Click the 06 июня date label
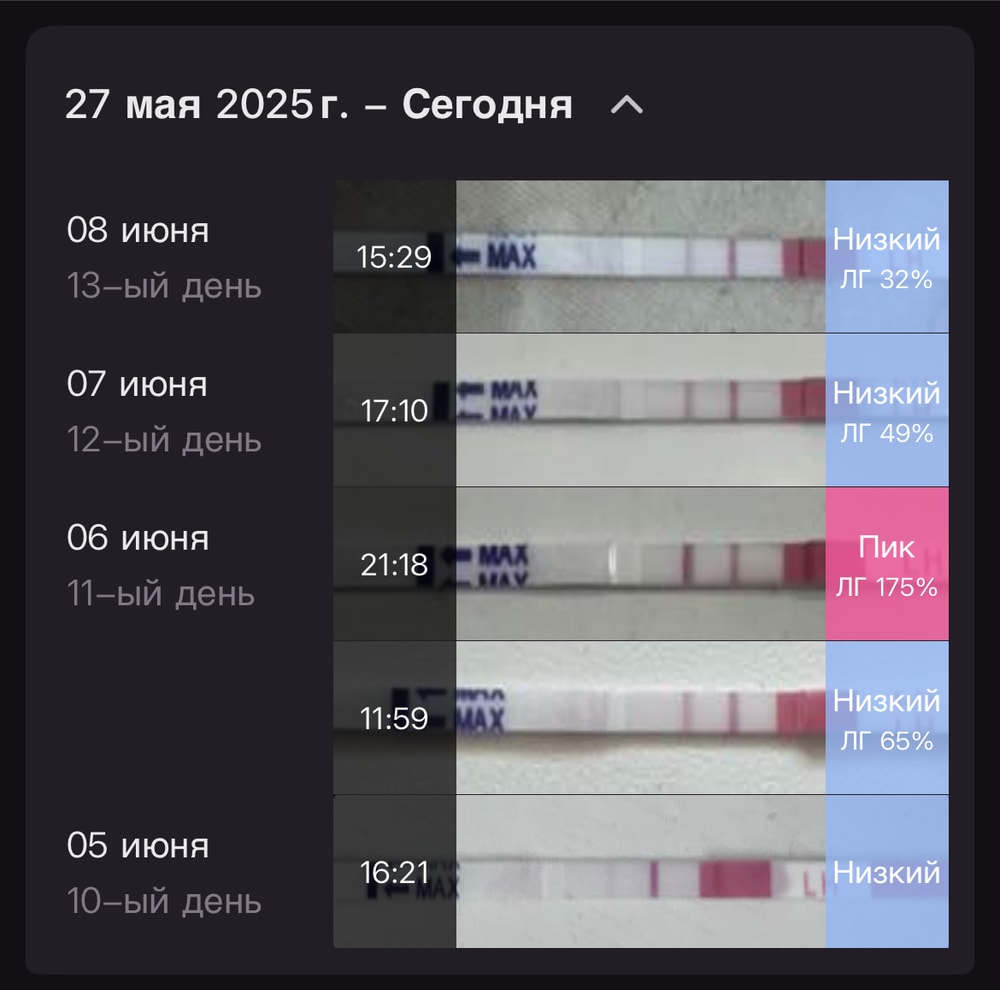 (138, 538)
